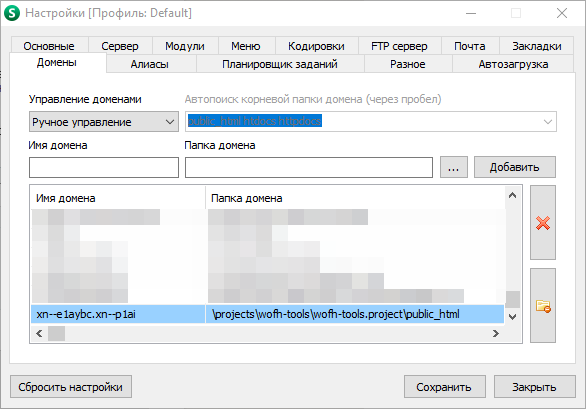Browse for domain folder with '...' button

pos(453,167)
